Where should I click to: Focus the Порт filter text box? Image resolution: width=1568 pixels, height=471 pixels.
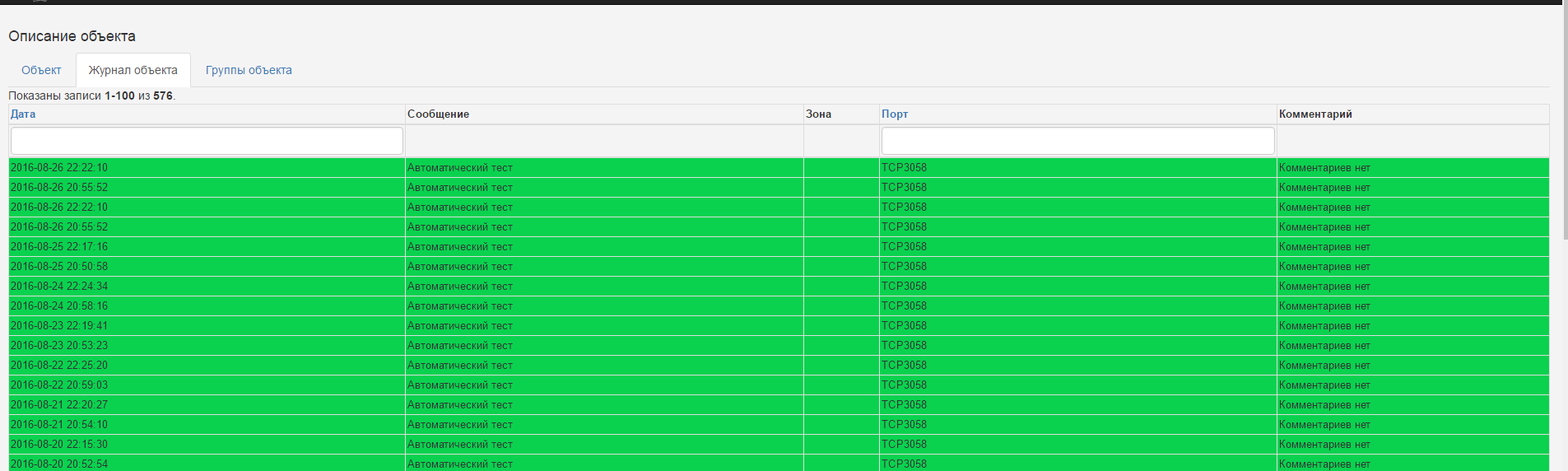coord(1077,141)
